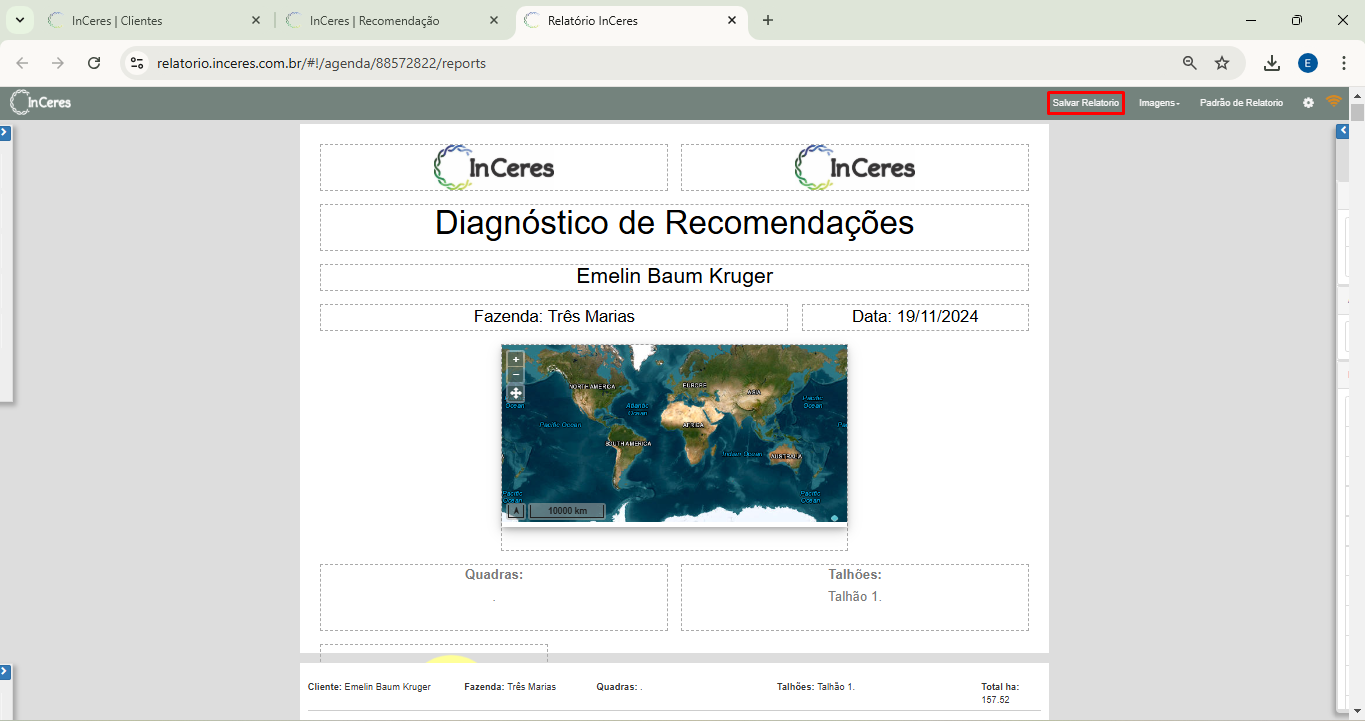The image size is (1365, 721).
Task: Select the Relatório InCeres tab
Action: [632, 20]
